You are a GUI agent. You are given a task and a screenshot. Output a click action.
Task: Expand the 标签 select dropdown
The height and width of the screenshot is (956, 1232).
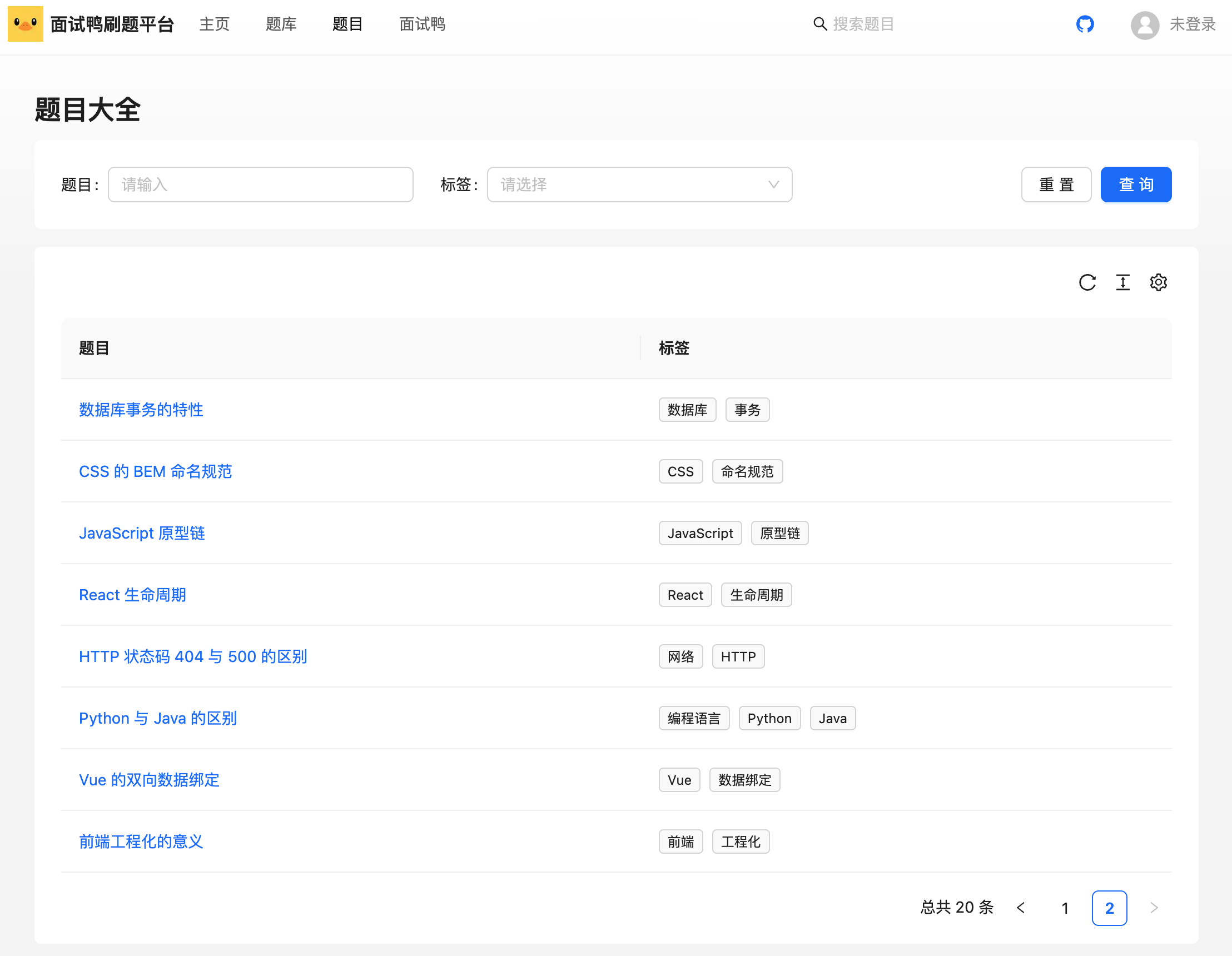point(639,185)
